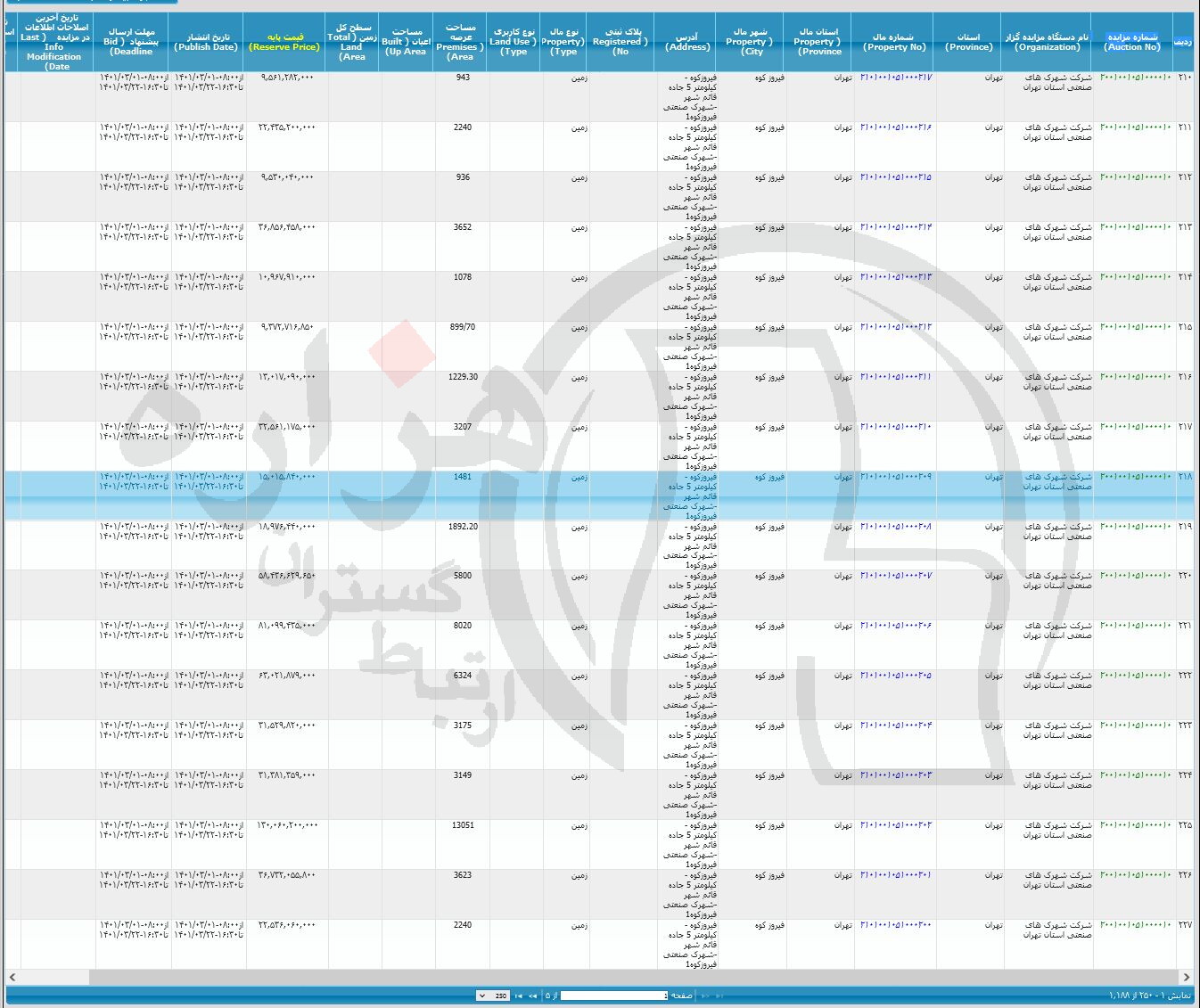Viewport: 1200px width, 1008px height.
Task: Sort by Auction No column header
Action: pos(1131,42)
